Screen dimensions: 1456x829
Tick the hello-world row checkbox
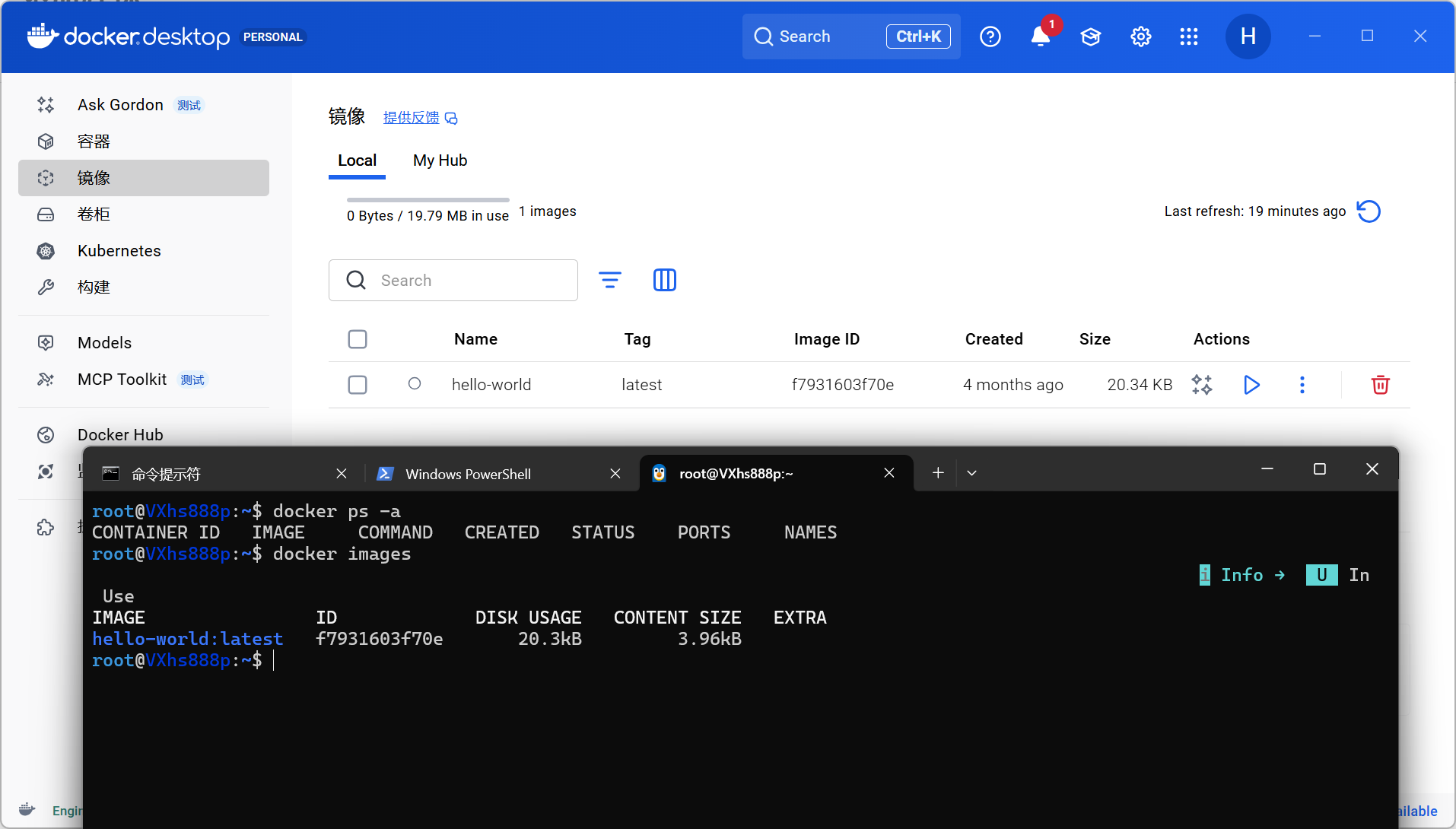click(x=358, y=385)
